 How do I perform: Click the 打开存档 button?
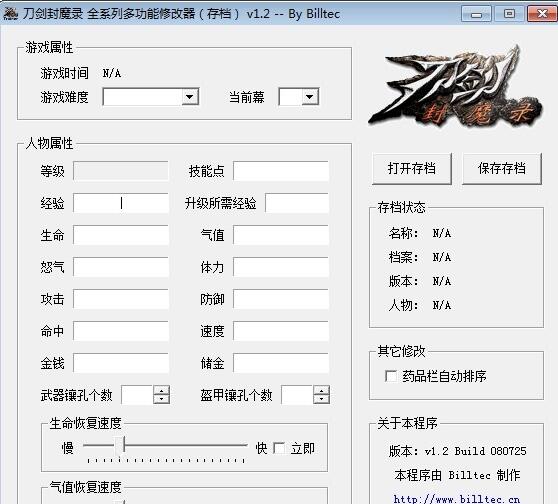point(412,169)
